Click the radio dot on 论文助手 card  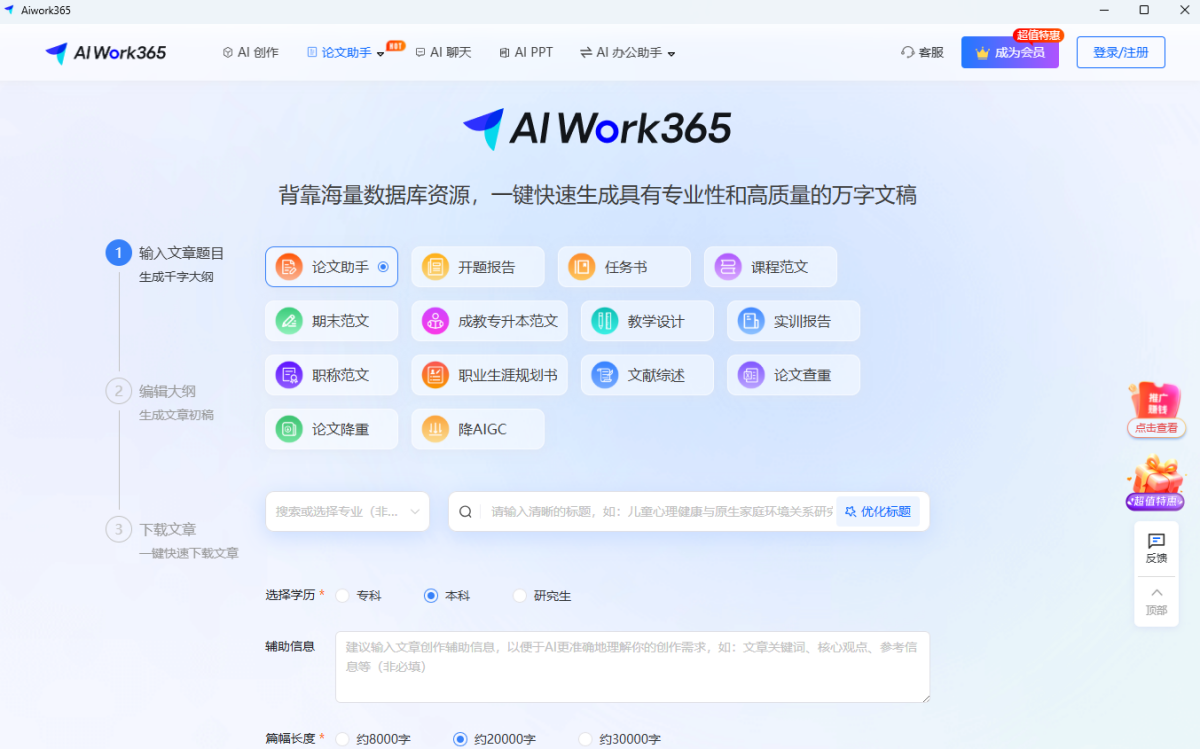pyautogui.click(x=383, y=267)
